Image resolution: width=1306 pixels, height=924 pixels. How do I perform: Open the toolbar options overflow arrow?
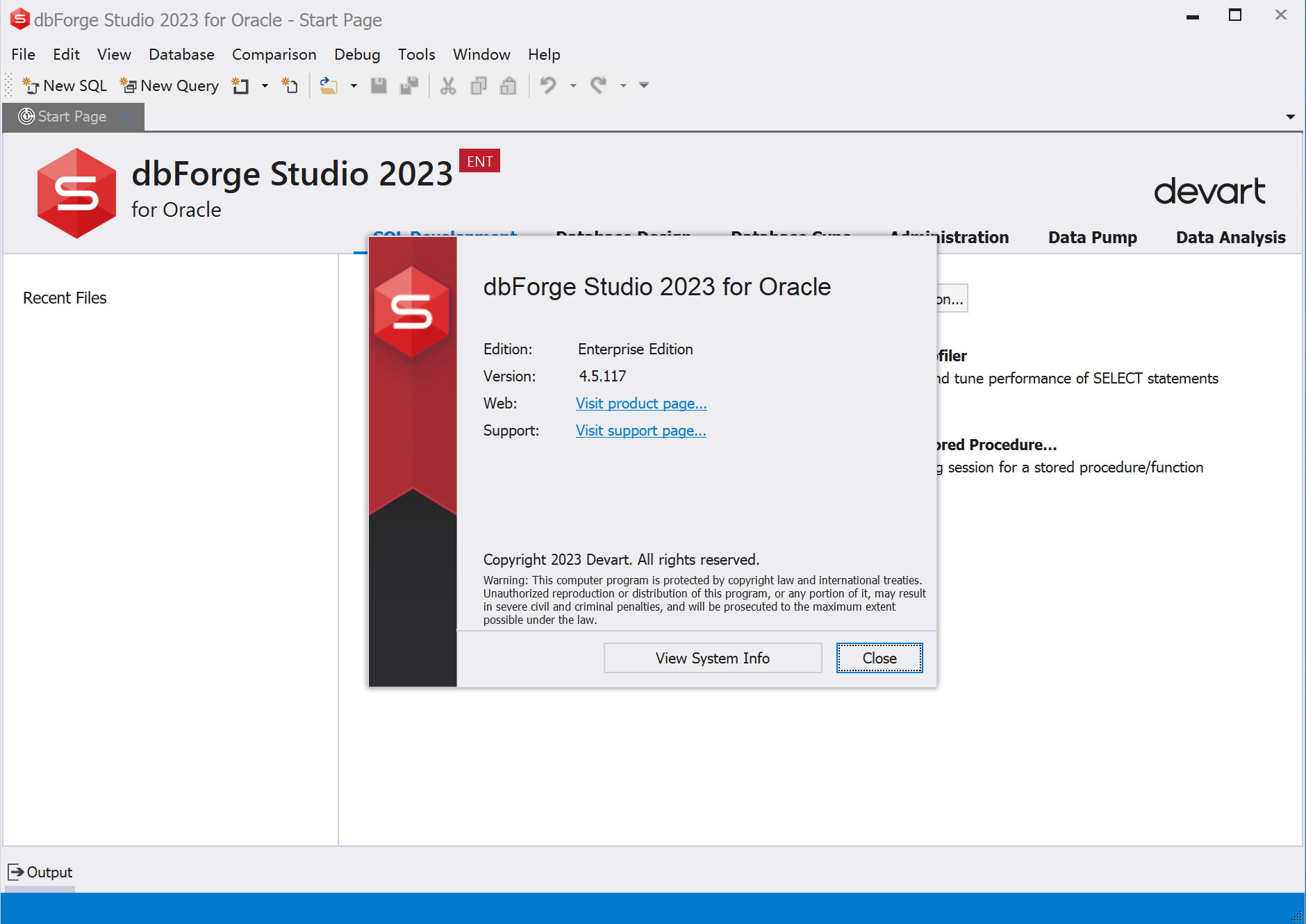pyautogui.click(x=644, y=85)
